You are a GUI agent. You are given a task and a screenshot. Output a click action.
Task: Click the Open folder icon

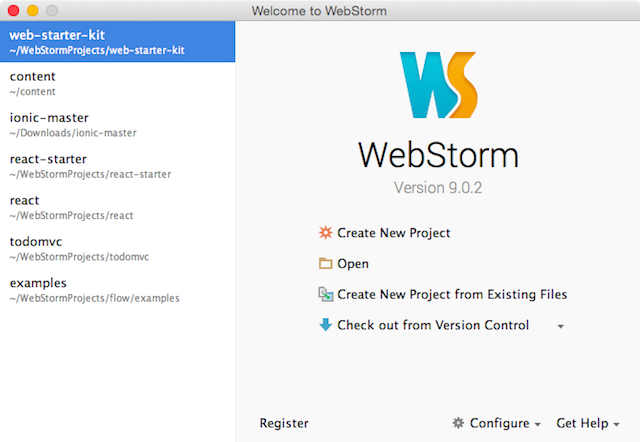pyautogui.click(x=325, y=264)
